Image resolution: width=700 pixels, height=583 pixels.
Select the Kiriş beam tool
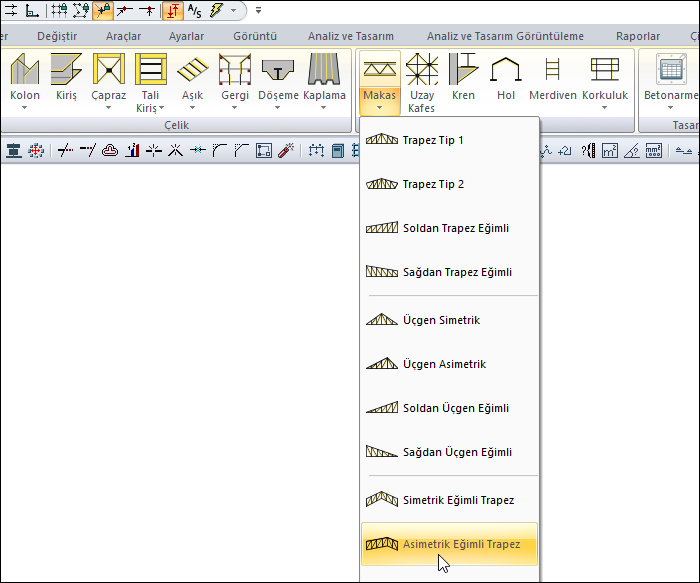coord(66,71)
